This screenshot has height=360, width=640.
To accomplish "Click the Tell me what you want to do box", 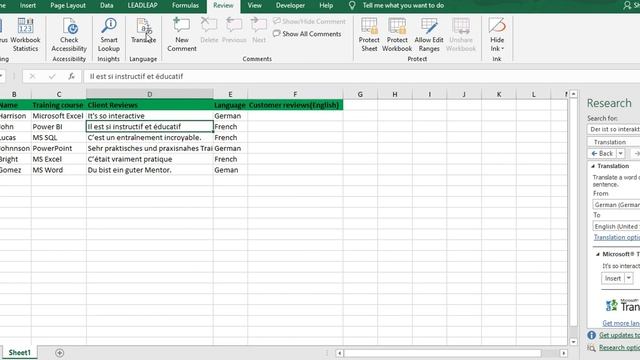I will pyautogui.click(x=403, y=6).
